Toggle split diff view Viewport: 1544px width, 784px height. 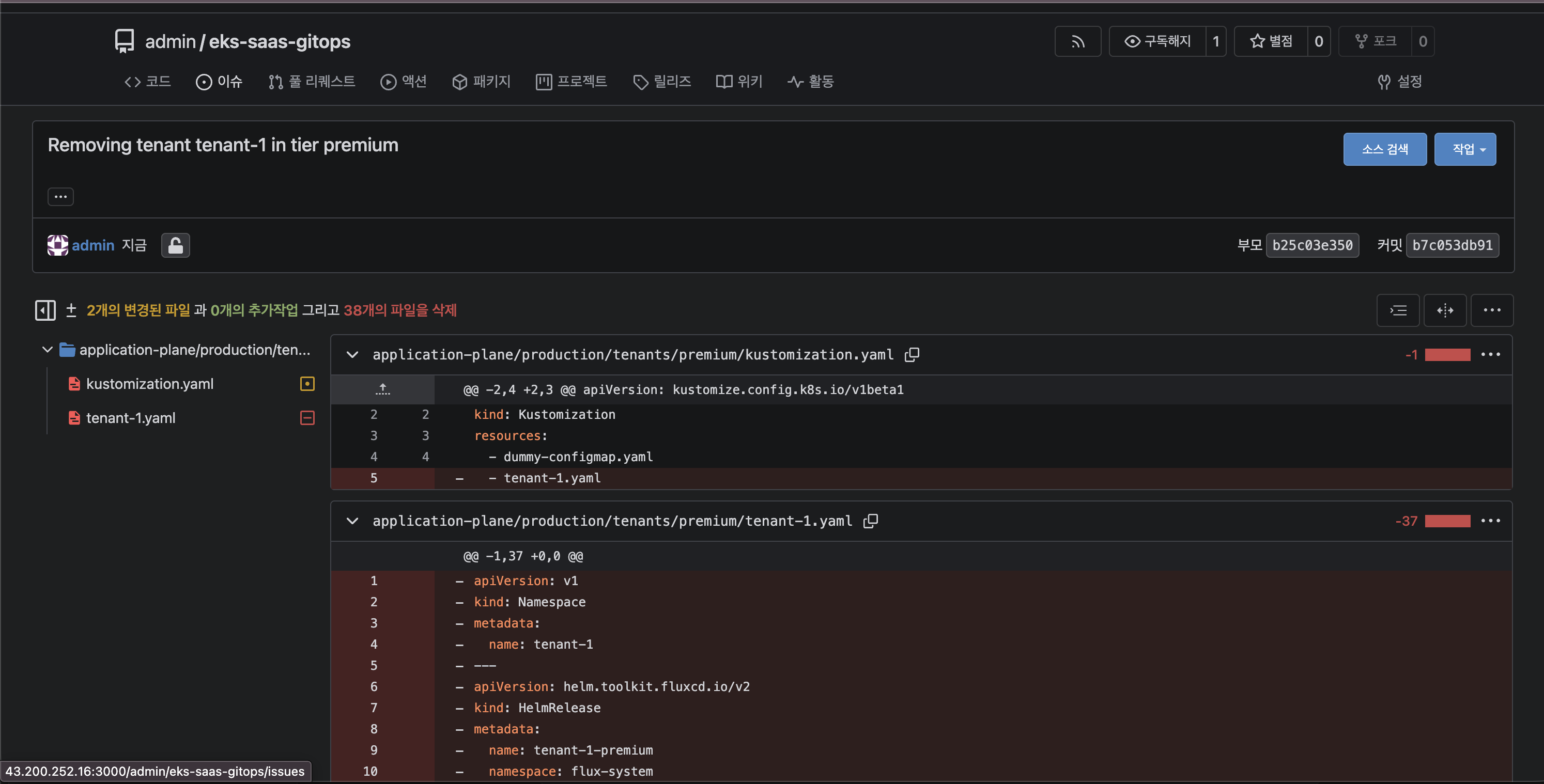click(x=1444, y=310)
